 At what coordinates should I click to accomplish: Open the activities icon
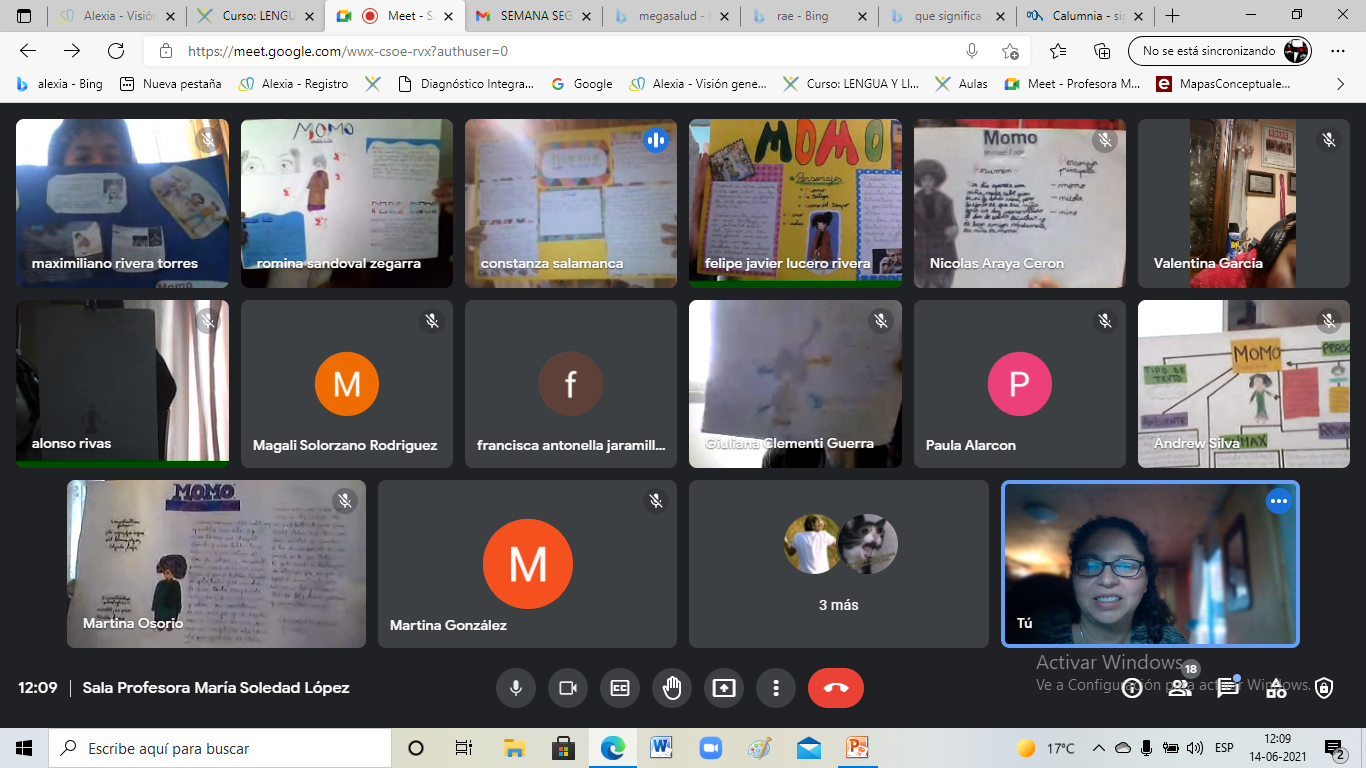point(1275,688)
